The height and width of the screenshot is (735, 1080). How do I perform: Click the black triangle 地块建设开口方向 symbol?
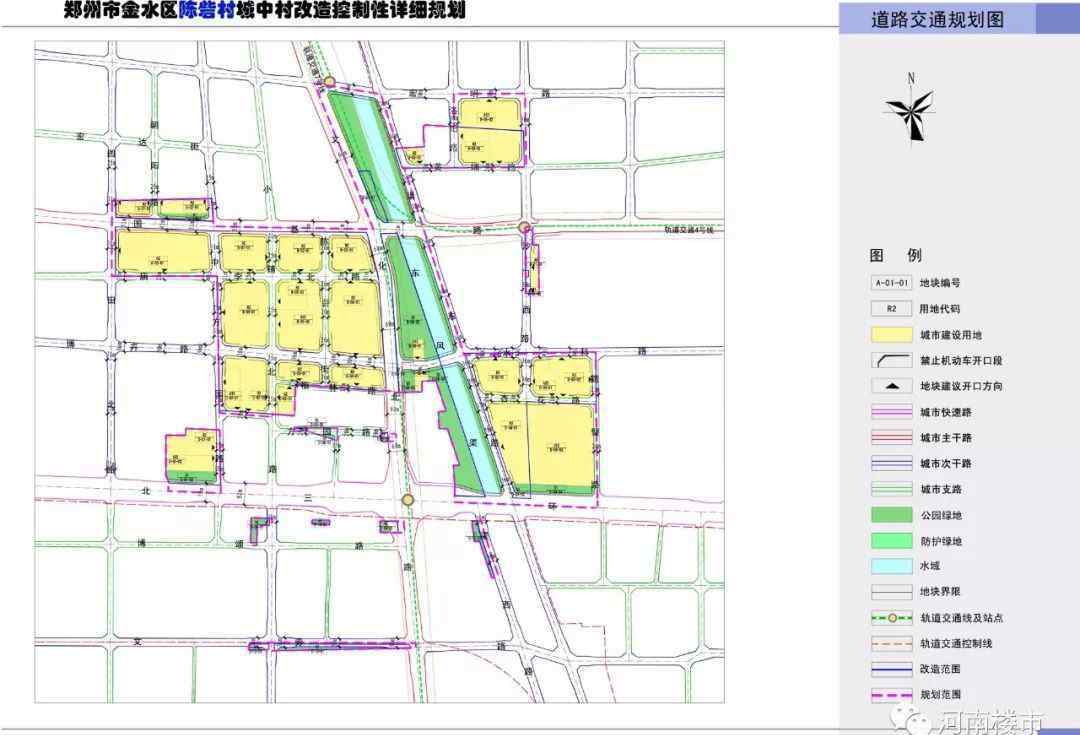pos(892,386)
